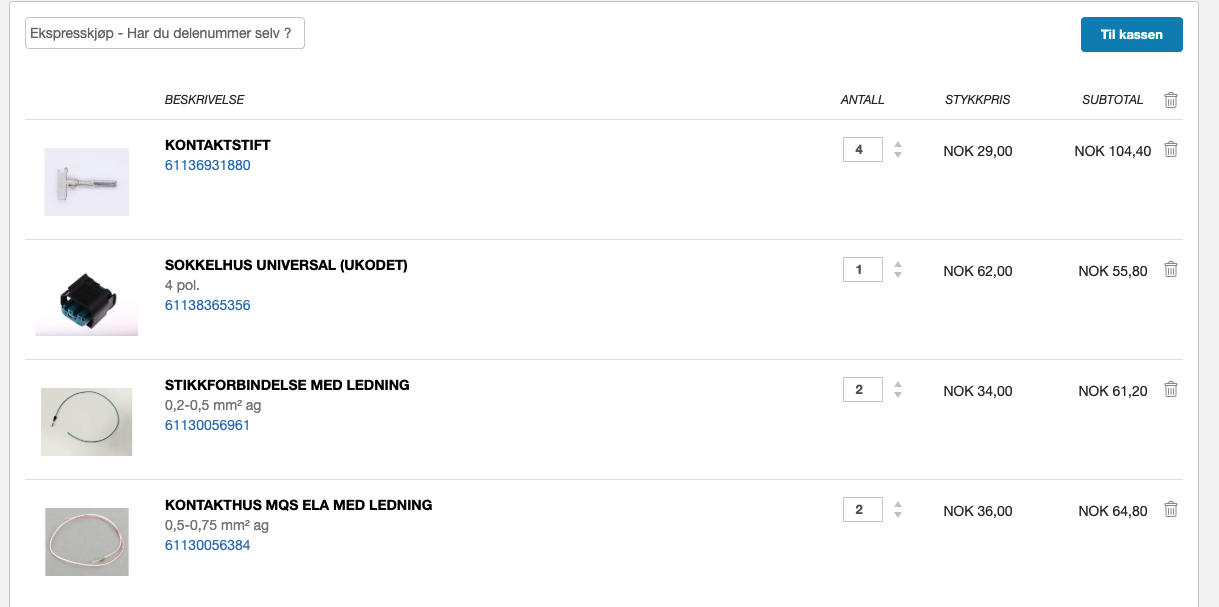Delete SOKKELHUS UNIVERSAL row via trash icon
Viewport: 1219px width, 607px height.
[1171, 270]
